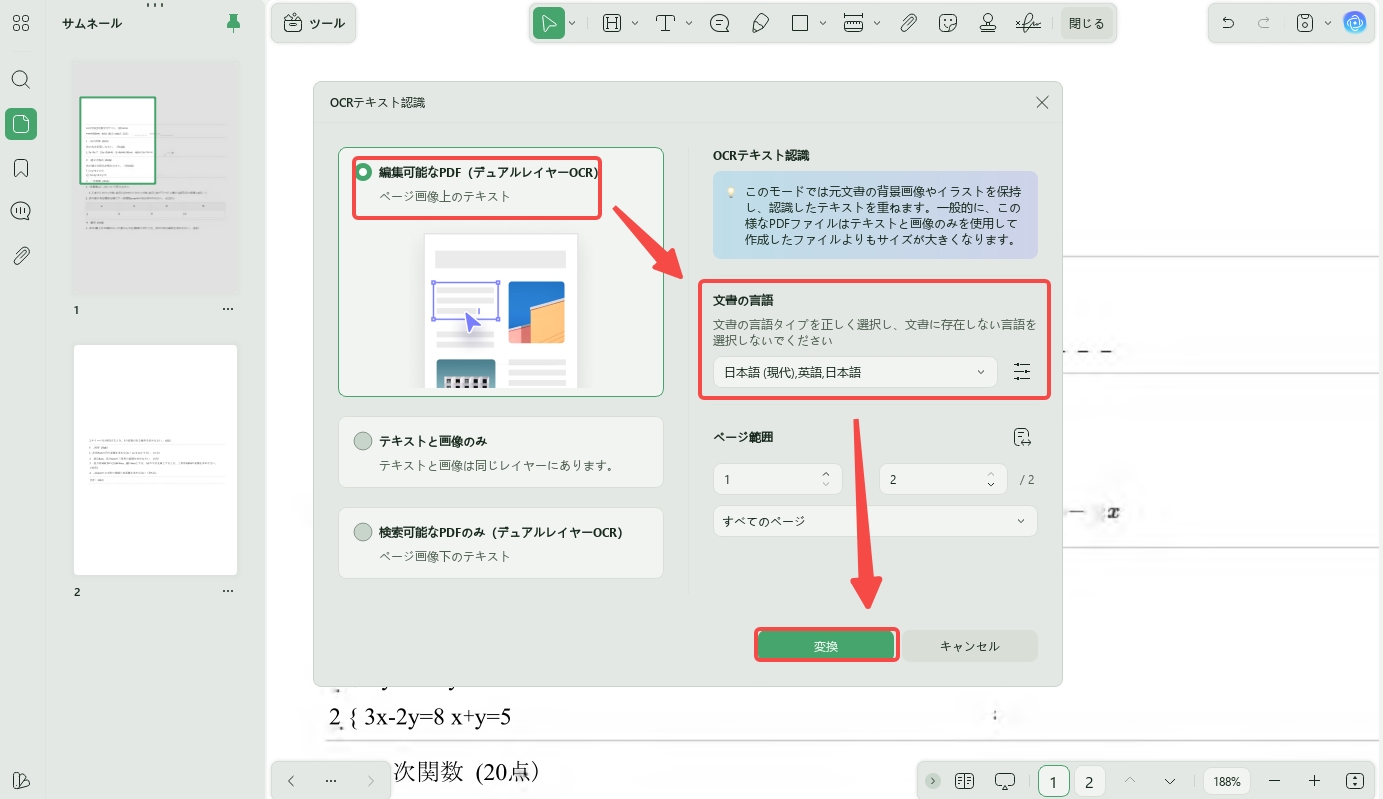Click the undo arrow icon
1383x799 pixels.
click(1229, 23)
